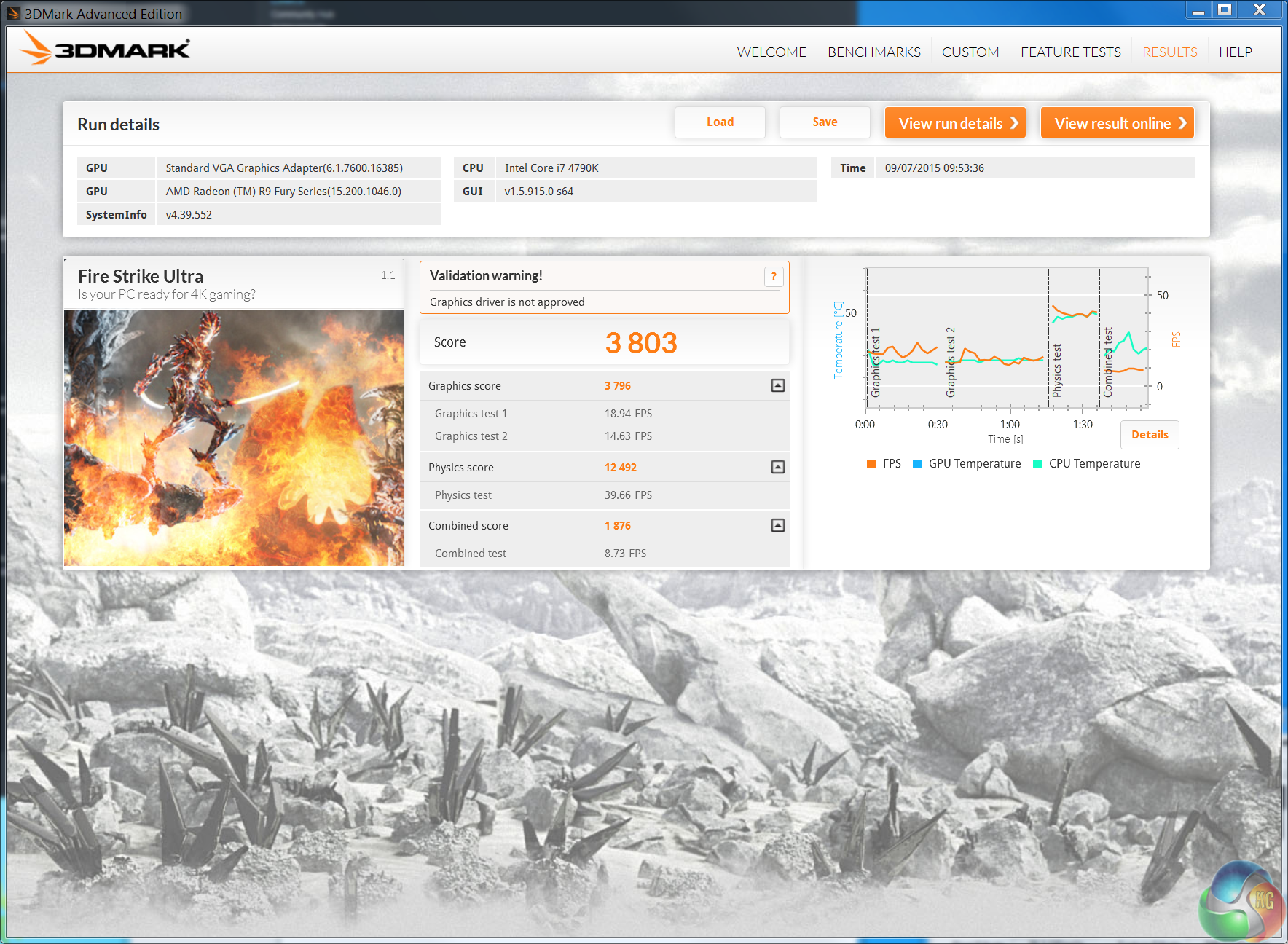Collapse the Physics score section
The width and height of the screenshot is (1288, 944).
click(x=777, y=467)
